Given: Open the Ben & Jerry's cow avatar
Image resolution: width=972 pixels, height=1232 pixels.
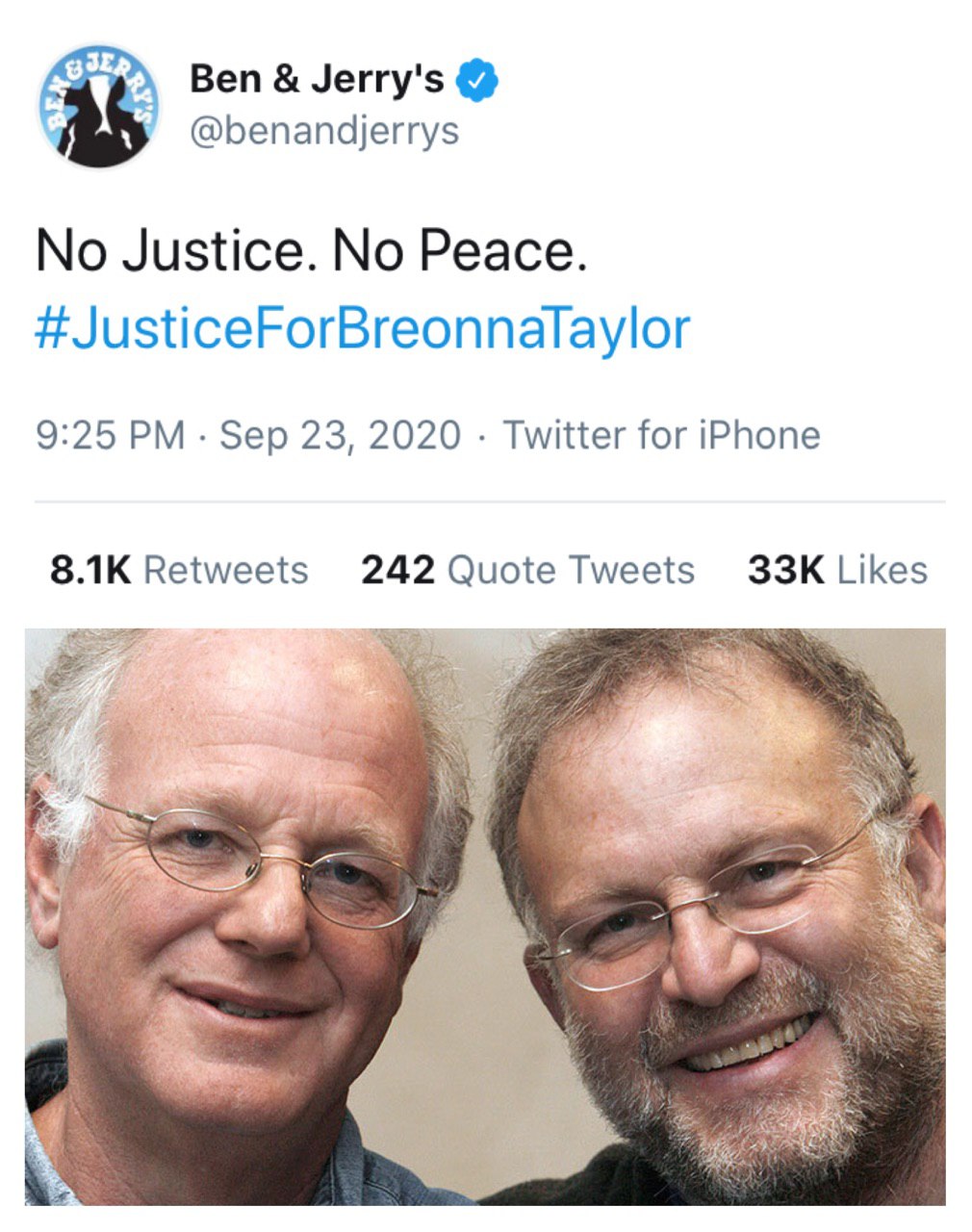Looking at the screenshot, I should [x=100, y=106].
